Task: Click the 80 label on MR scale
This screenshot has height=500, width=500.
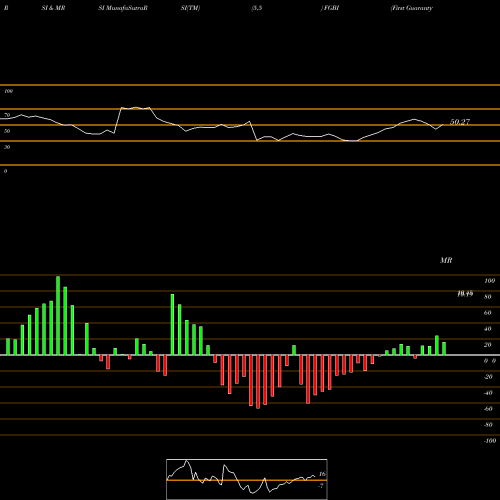Action: [x=488, y=297]
